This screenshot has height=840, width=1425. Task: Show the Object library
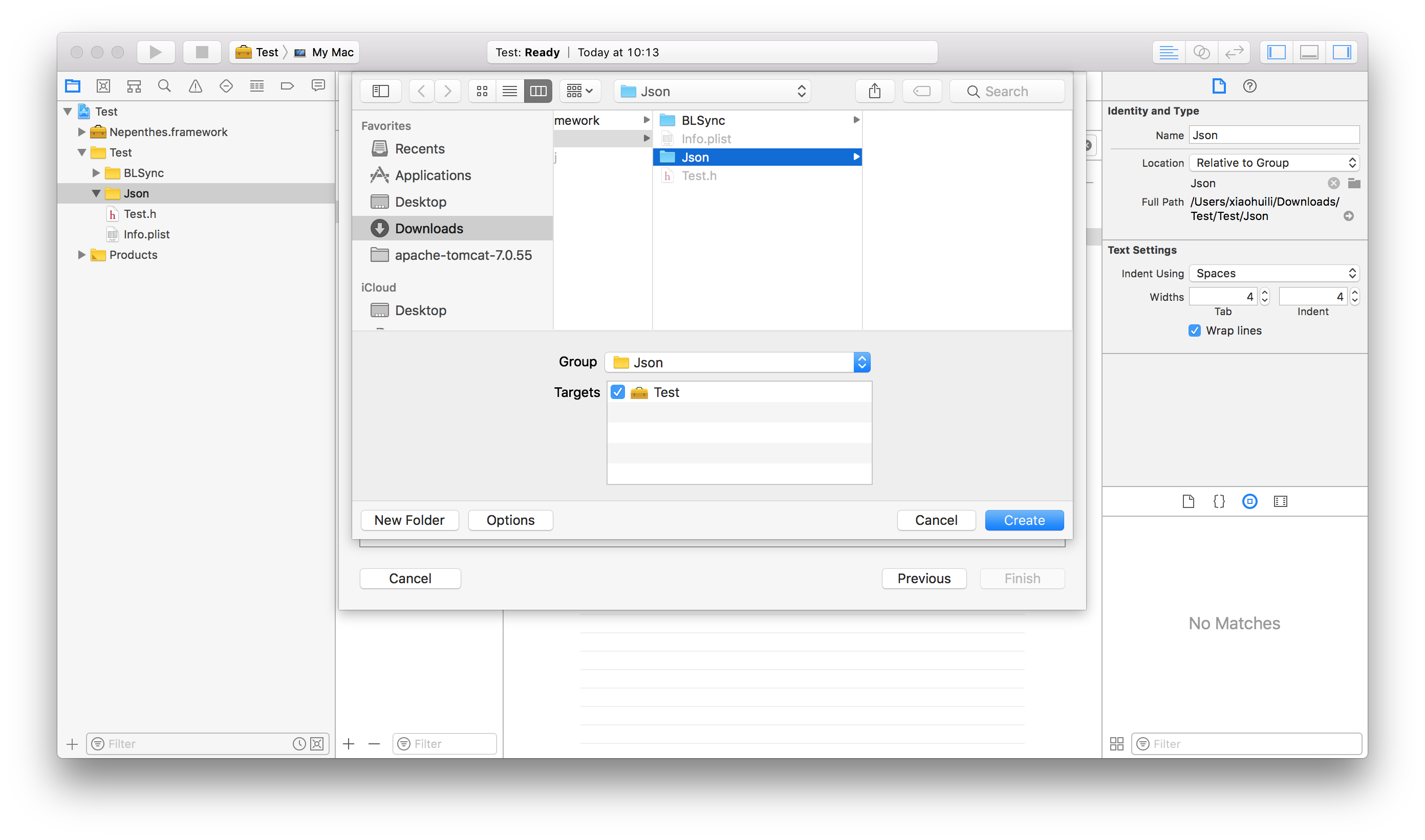click(1249, 501)
